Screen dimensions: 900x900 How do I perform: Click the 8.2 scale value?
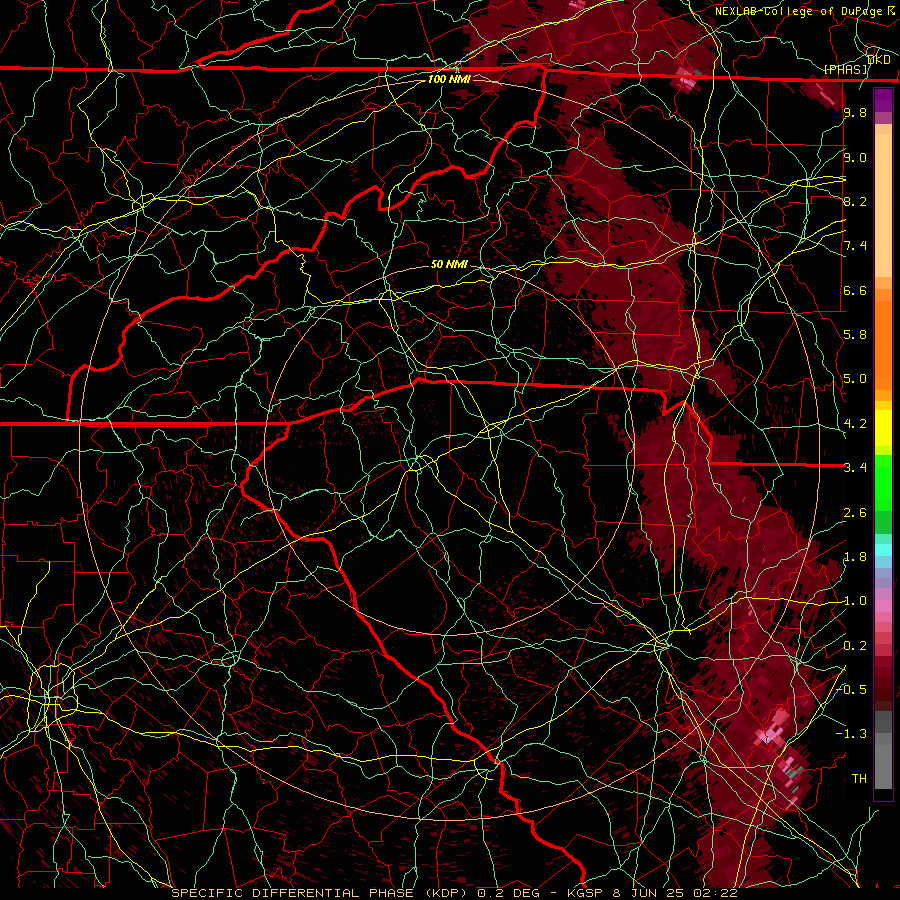click(x=855, y=201)
